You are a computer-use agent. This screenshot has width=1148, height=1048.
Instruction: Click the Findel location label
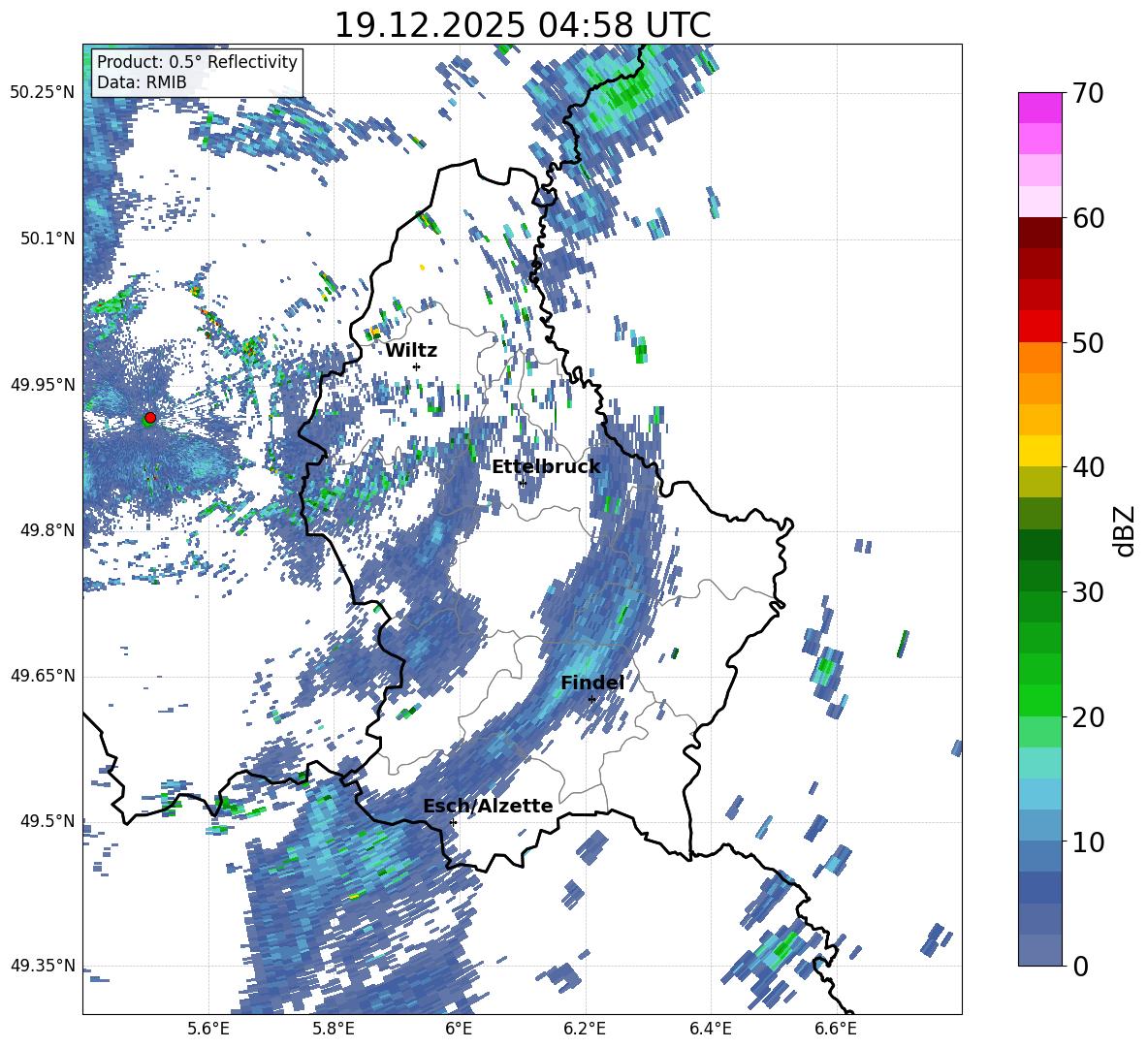click(x=592, y=683)
